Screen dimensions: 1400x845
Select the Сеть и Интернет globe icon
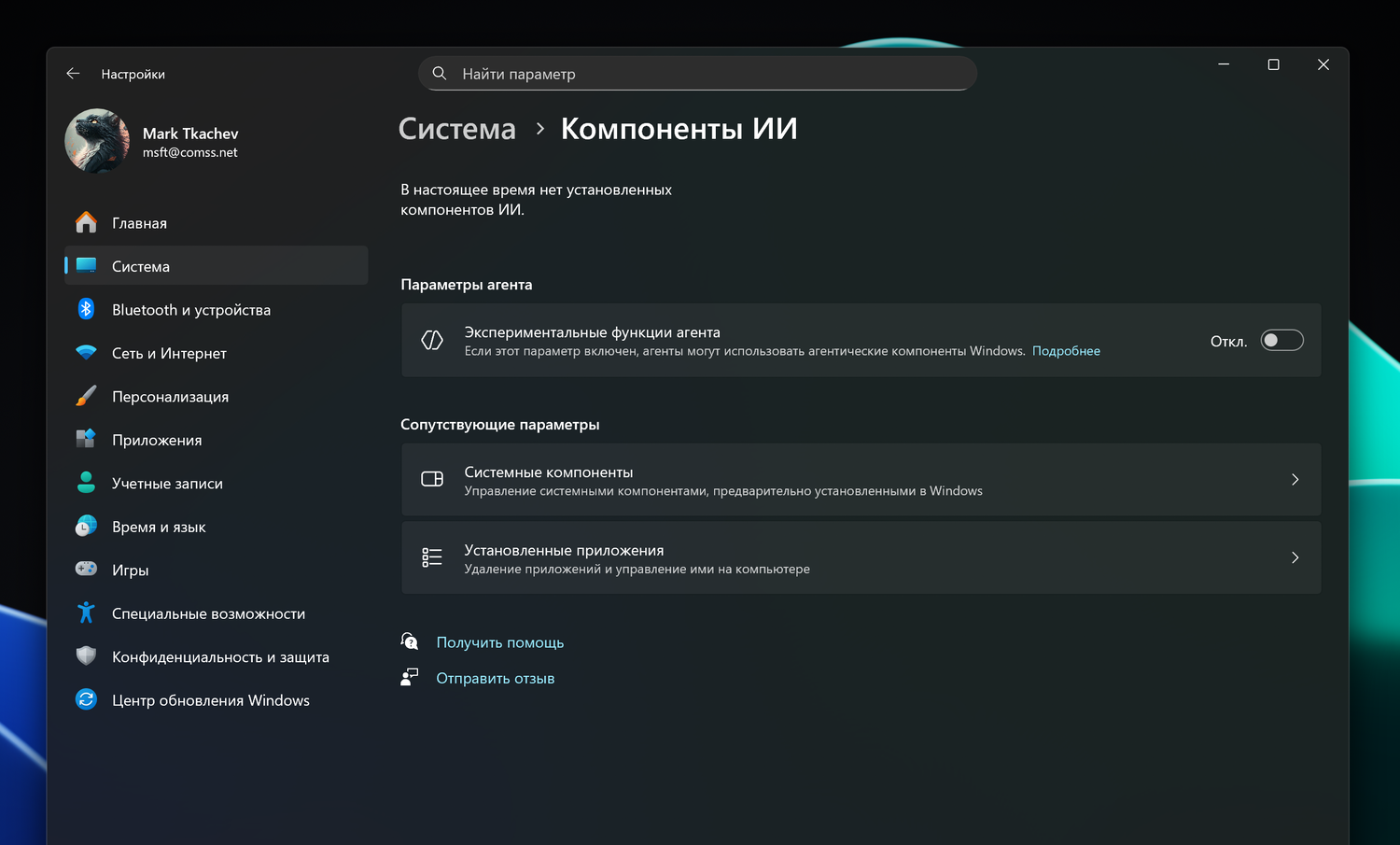[x=85, y=352]
